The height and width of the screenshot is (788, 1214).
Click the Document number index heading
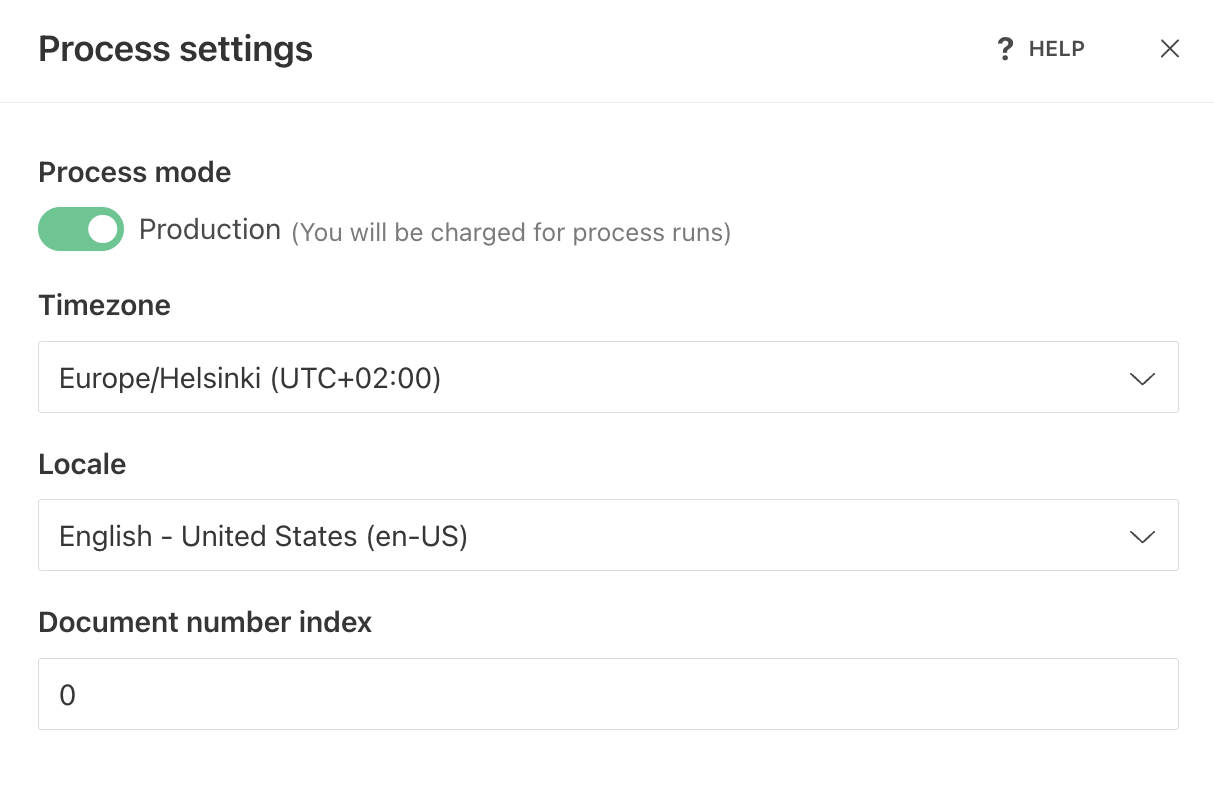click(205, 621)
